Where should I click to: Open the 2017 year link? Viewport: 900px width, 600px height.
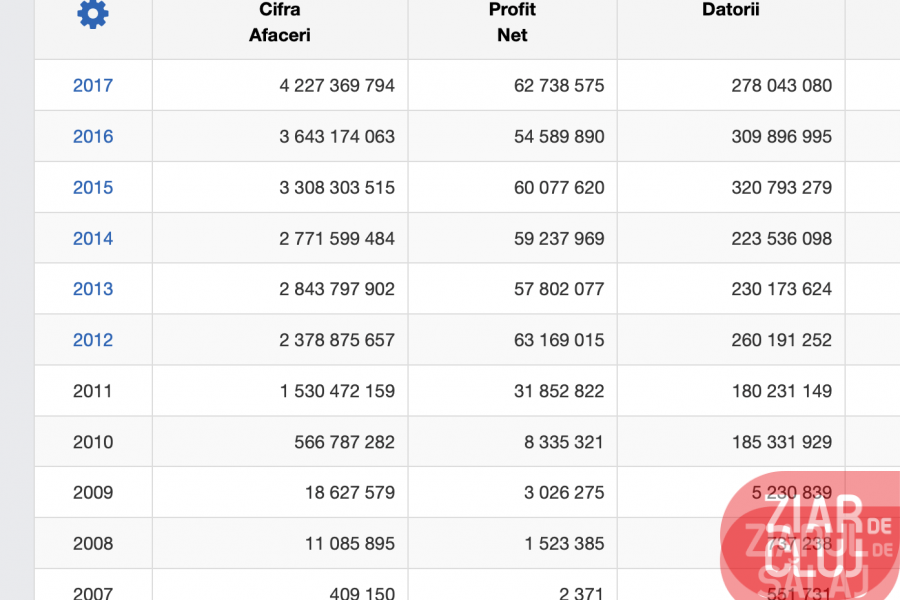93,86
